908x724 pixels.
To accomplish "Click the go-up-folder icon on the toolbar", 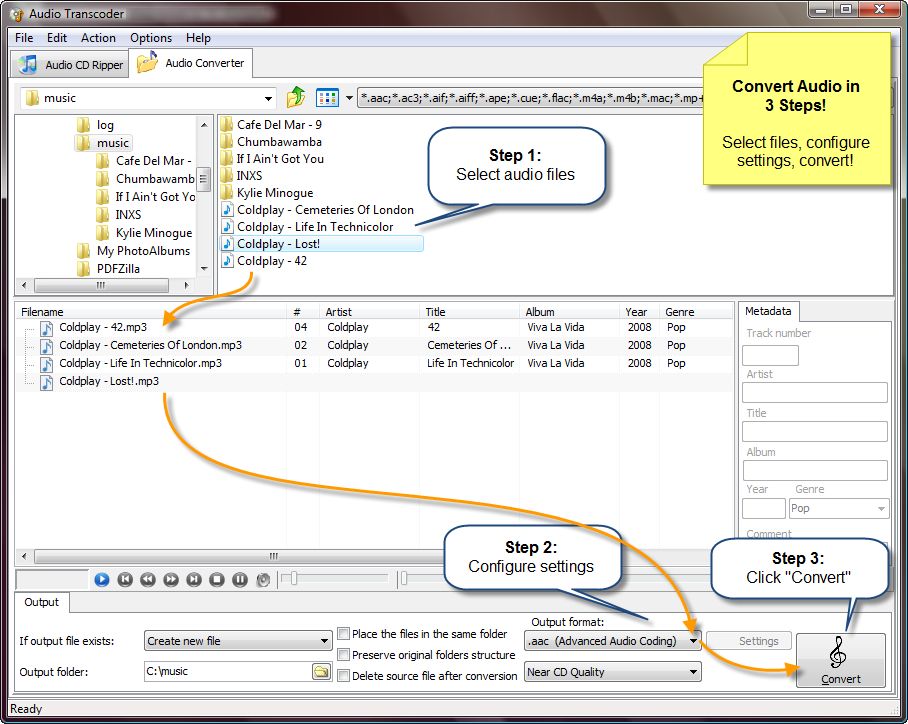I will (x=296, y=97).
